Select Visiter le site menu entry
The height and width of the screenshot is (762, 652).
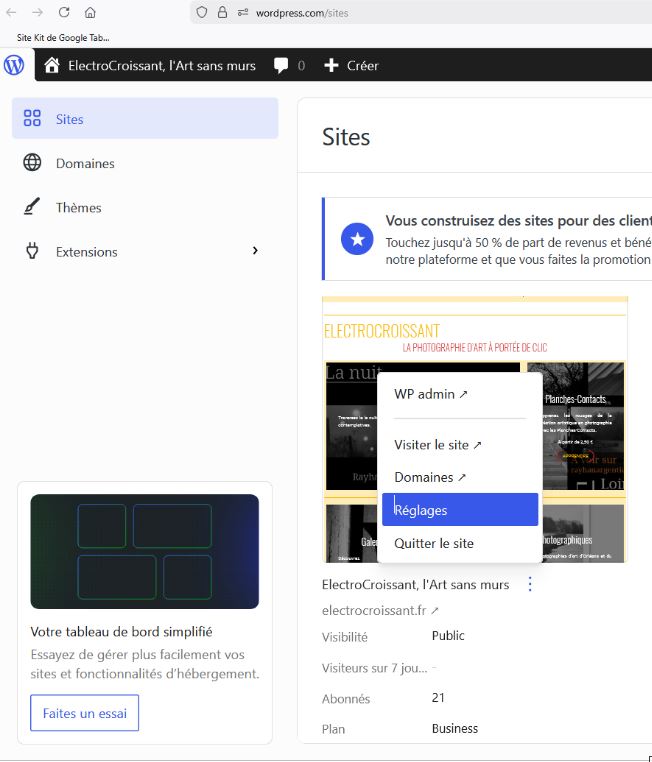tap(438, 445)
